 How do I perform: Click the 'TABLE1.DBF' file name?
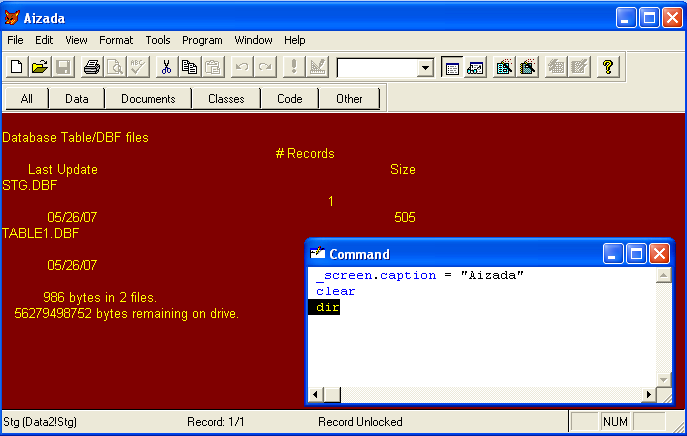coord(41,233)
